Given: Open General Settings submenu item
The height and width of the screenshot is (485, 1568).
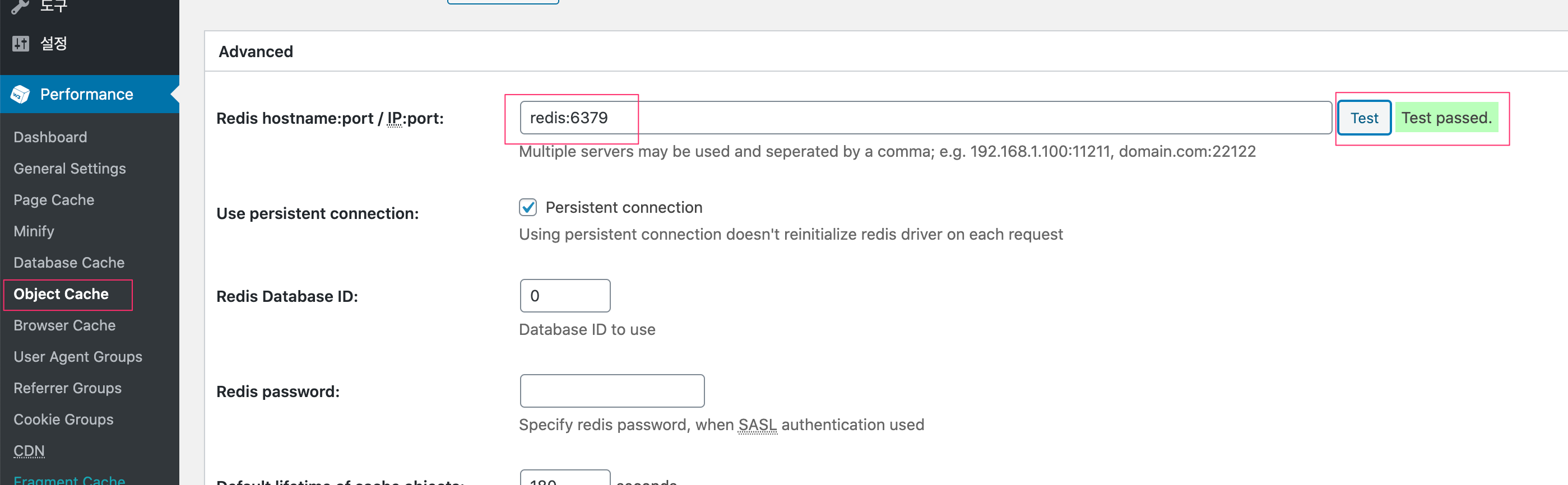Looking at the screenshot, I should (69, 169).
